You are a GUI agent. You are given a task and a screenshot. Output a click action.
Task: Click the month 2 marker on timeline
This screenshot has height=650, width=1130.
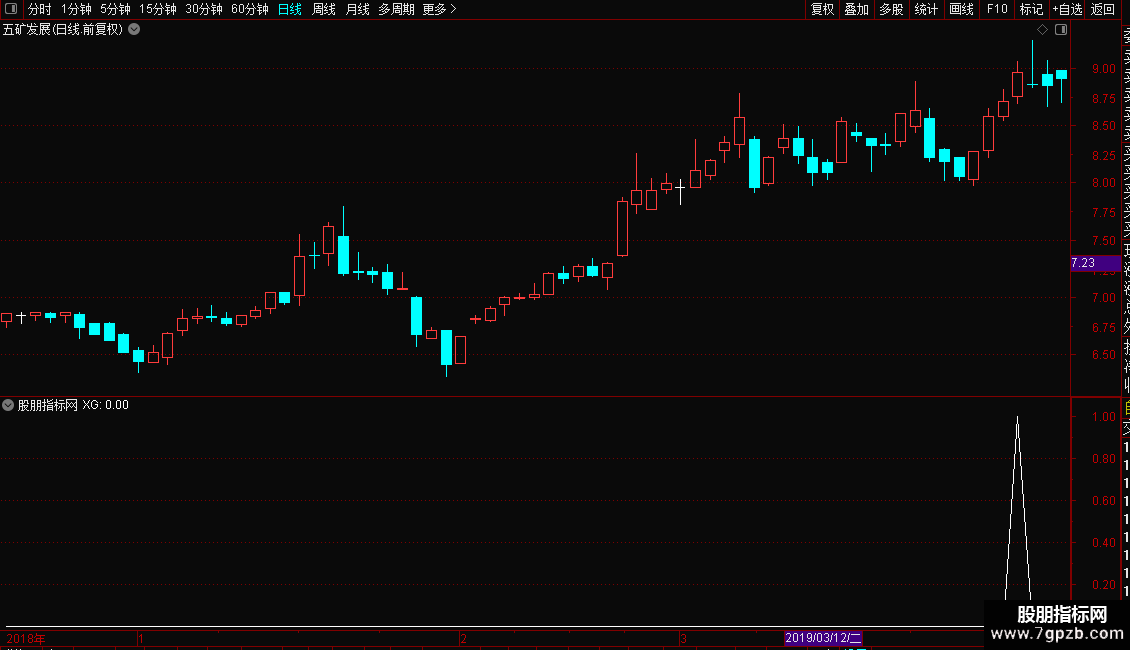click(x=463, y=639)
